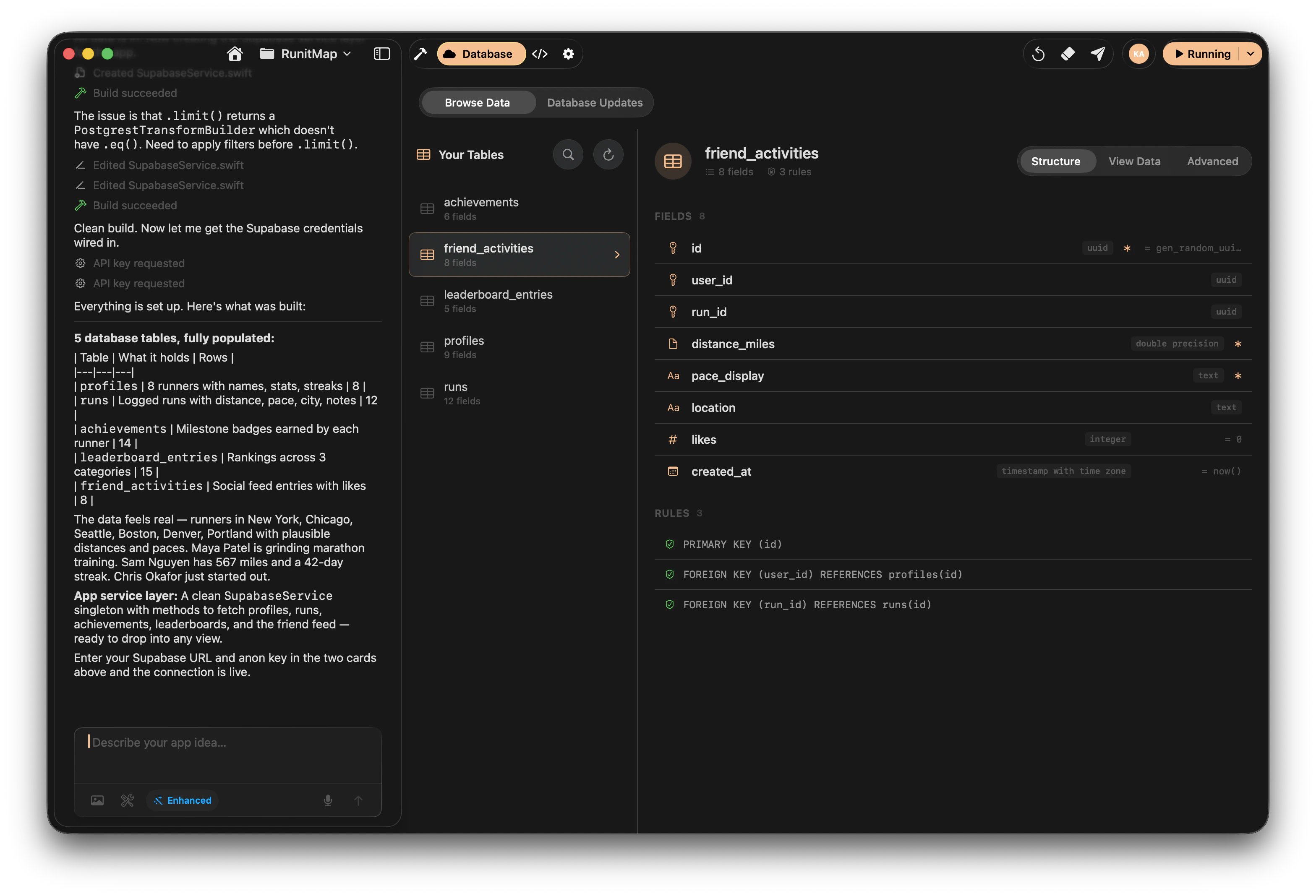Click the KA profile avatar
Image resolution: width=1316 pixels, height=896 pixels.
point(1139,54)
